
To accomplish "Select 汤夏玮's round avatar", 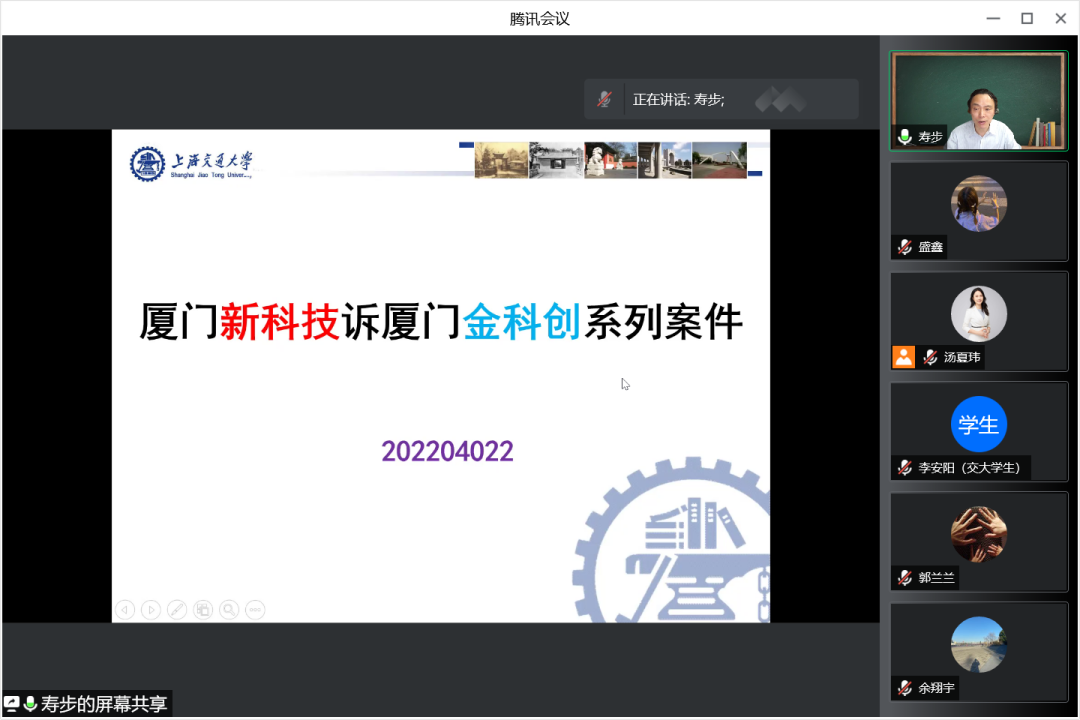I will [979, 313].
